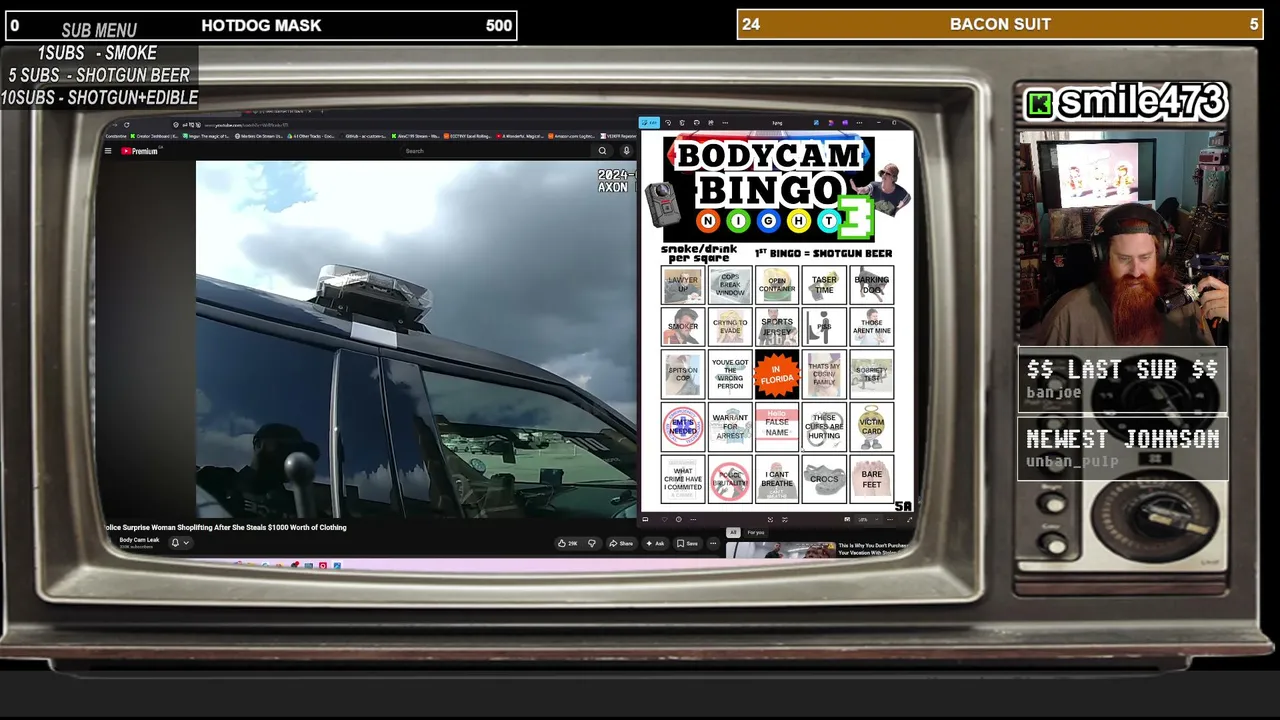Share the shoplifting bodycam video
The image size is (1280, 720).
click(x=622, y=543)
